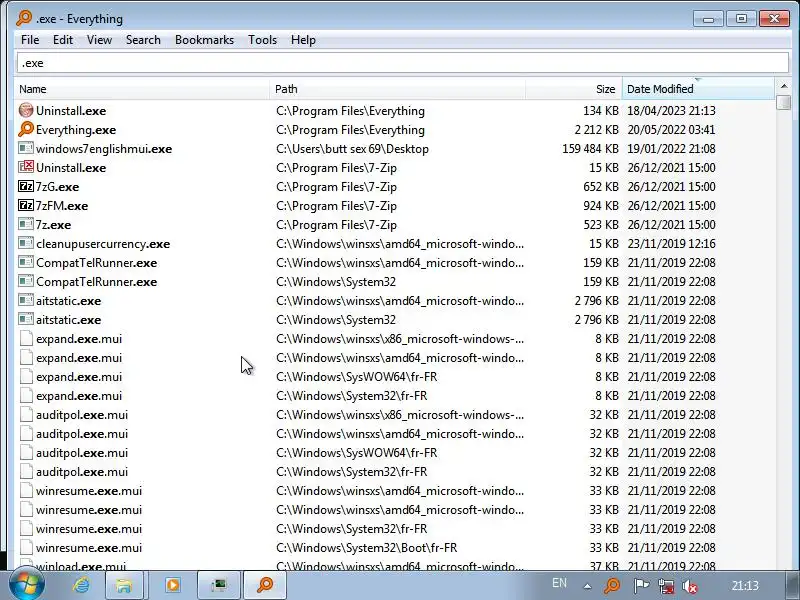This screenshot has height=600, width=800.
Task: Sort results by Size column header
Action: (x=573, y=89)
